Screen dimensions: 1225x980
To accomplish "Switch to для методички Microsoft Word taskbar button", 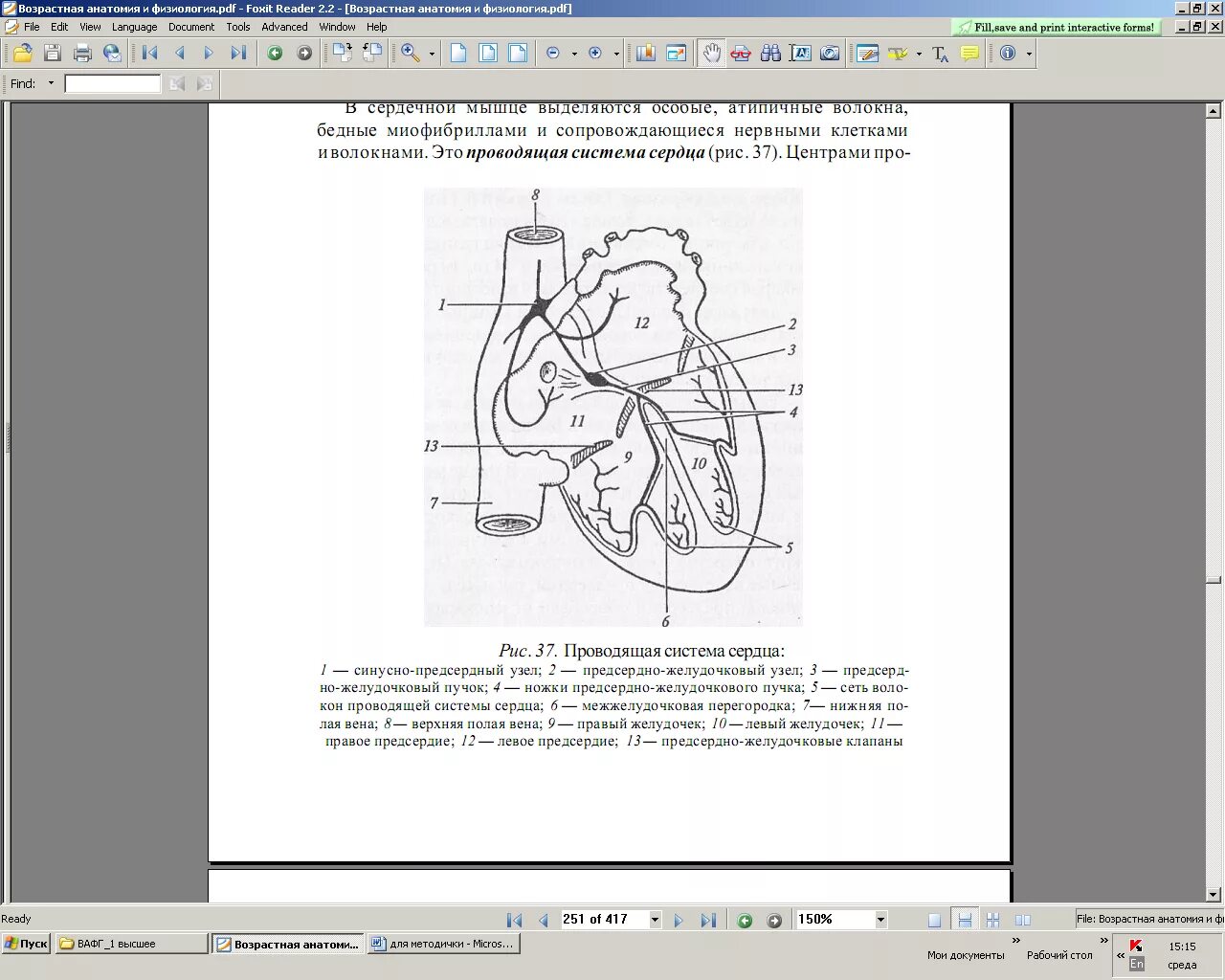I will 443,944.
